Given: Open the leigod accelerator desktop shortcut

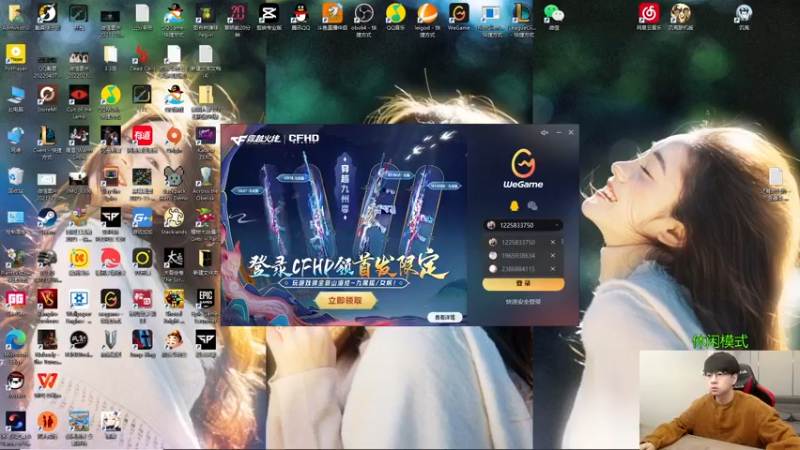Looking at the screenshot, I should click(x=427, y=19).
